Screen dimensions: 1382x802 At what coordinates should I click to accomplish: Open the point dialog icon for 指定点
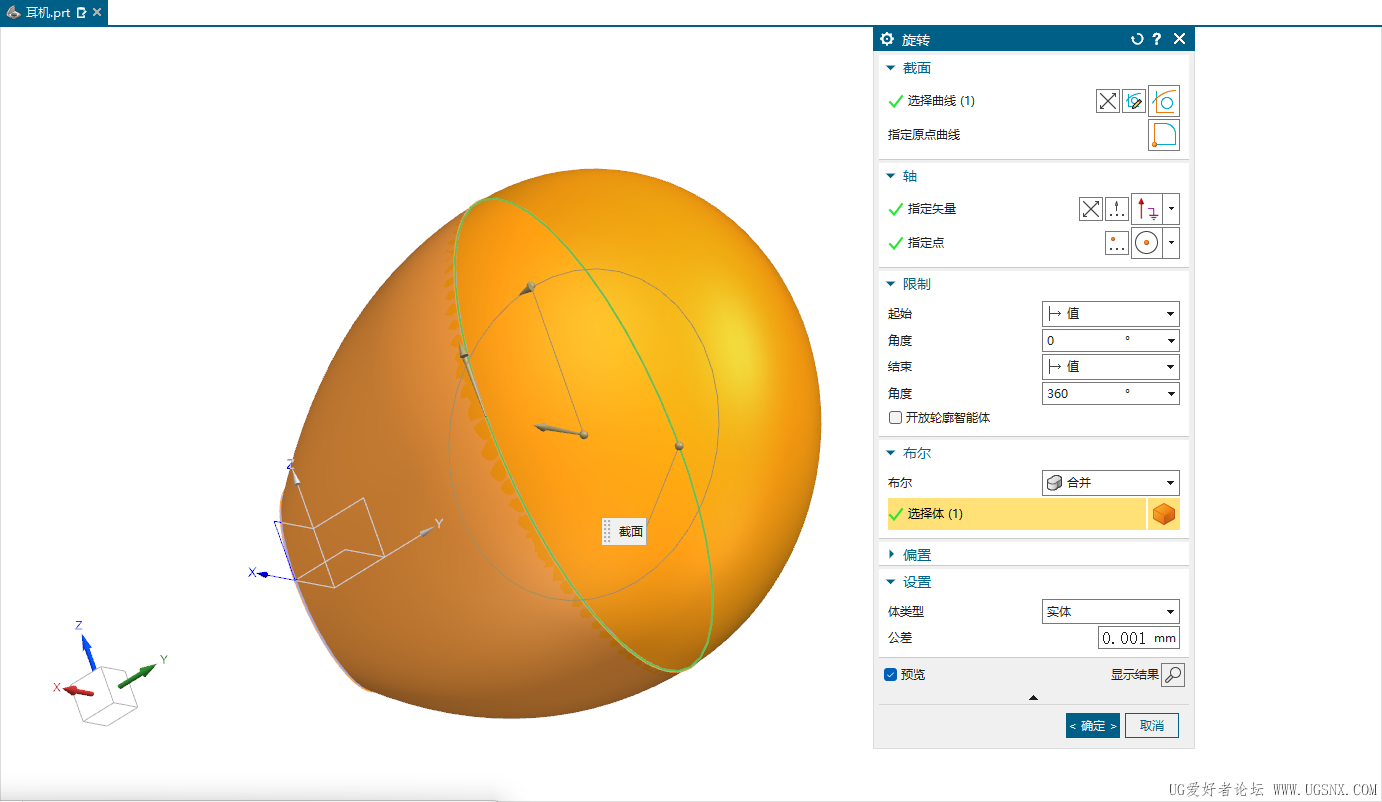click(1116, 243)
